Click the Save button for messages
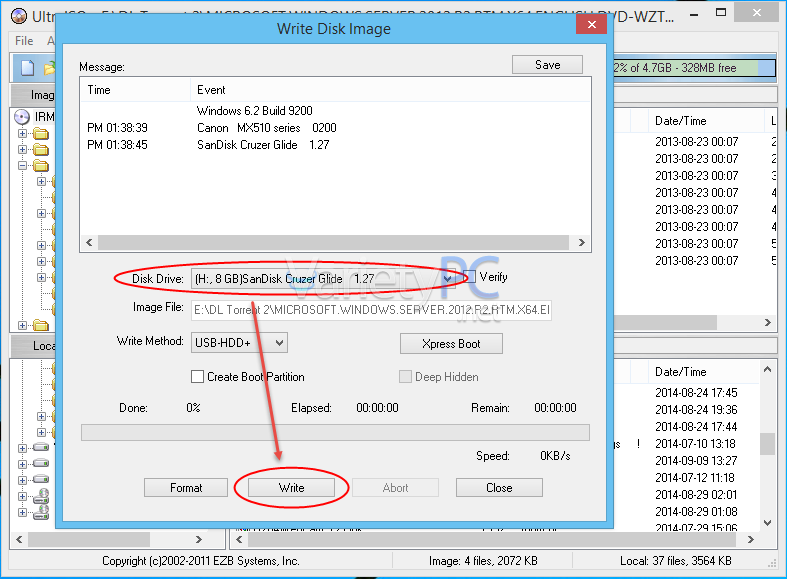This screenshot has height=579, width=787. [x=547, y=65]
